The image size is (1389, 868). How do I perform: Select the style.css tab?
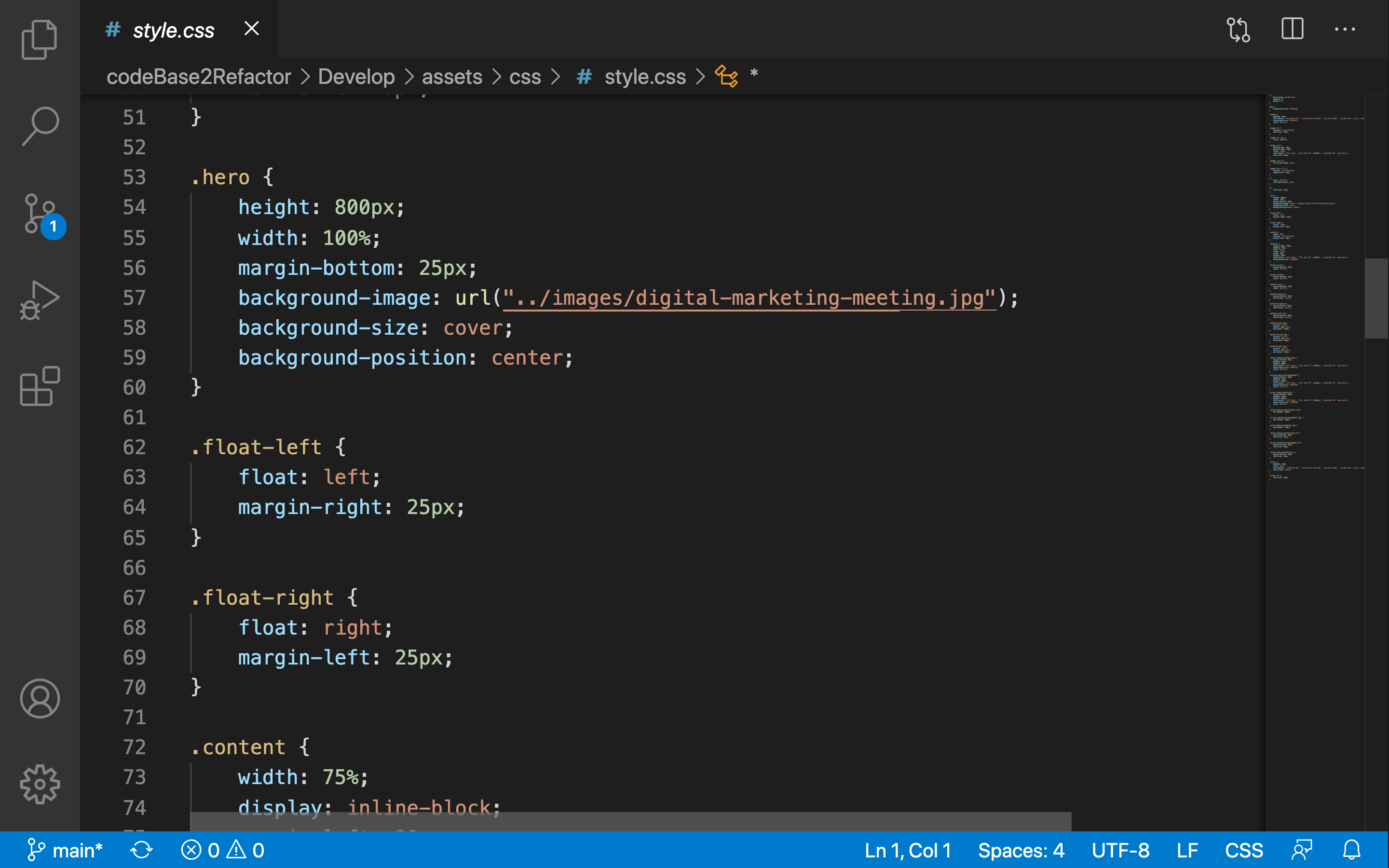(x=173, y=30)
